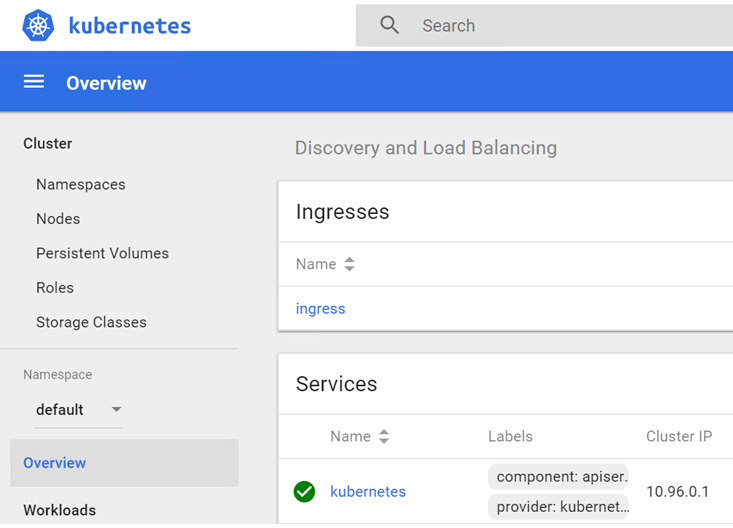Click green status check for kubernetes service
The width and height of the screenshot is (733, 528).
(304, 492)
